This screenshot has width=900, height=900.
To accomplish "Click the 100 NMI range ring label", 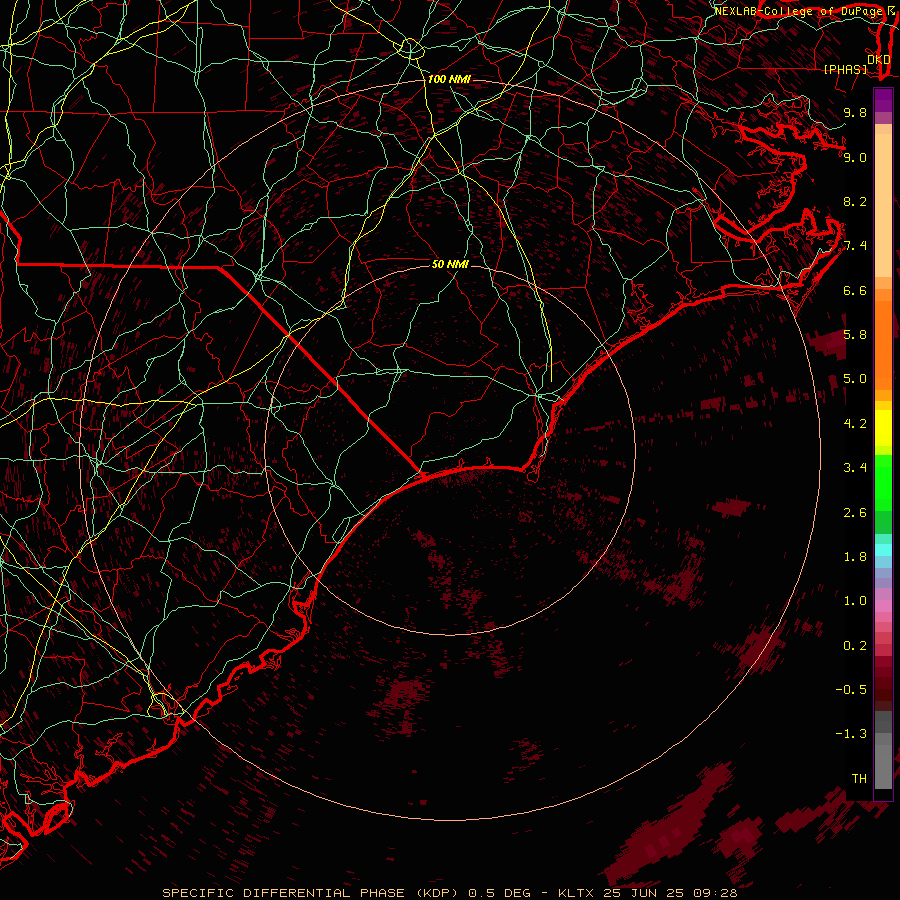I will point(449,79).
